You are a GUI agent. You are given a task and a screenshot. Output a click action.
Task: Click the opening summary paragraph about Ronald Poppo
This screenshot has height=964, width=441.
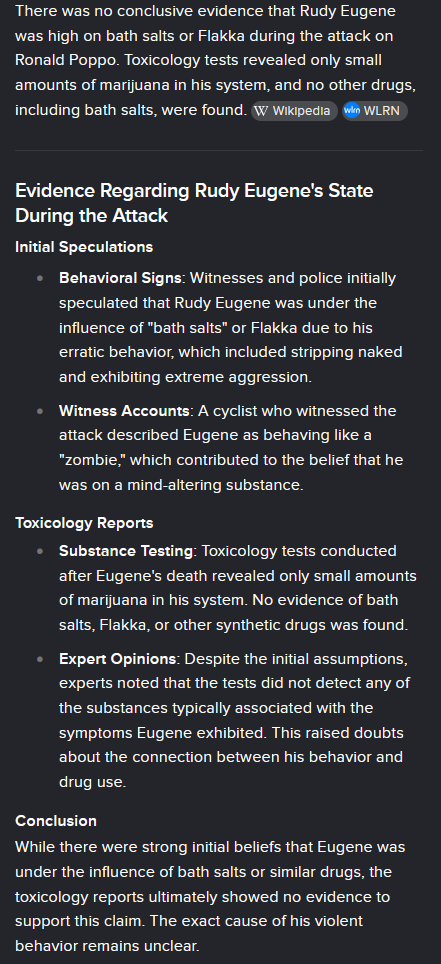coord(215,61)
